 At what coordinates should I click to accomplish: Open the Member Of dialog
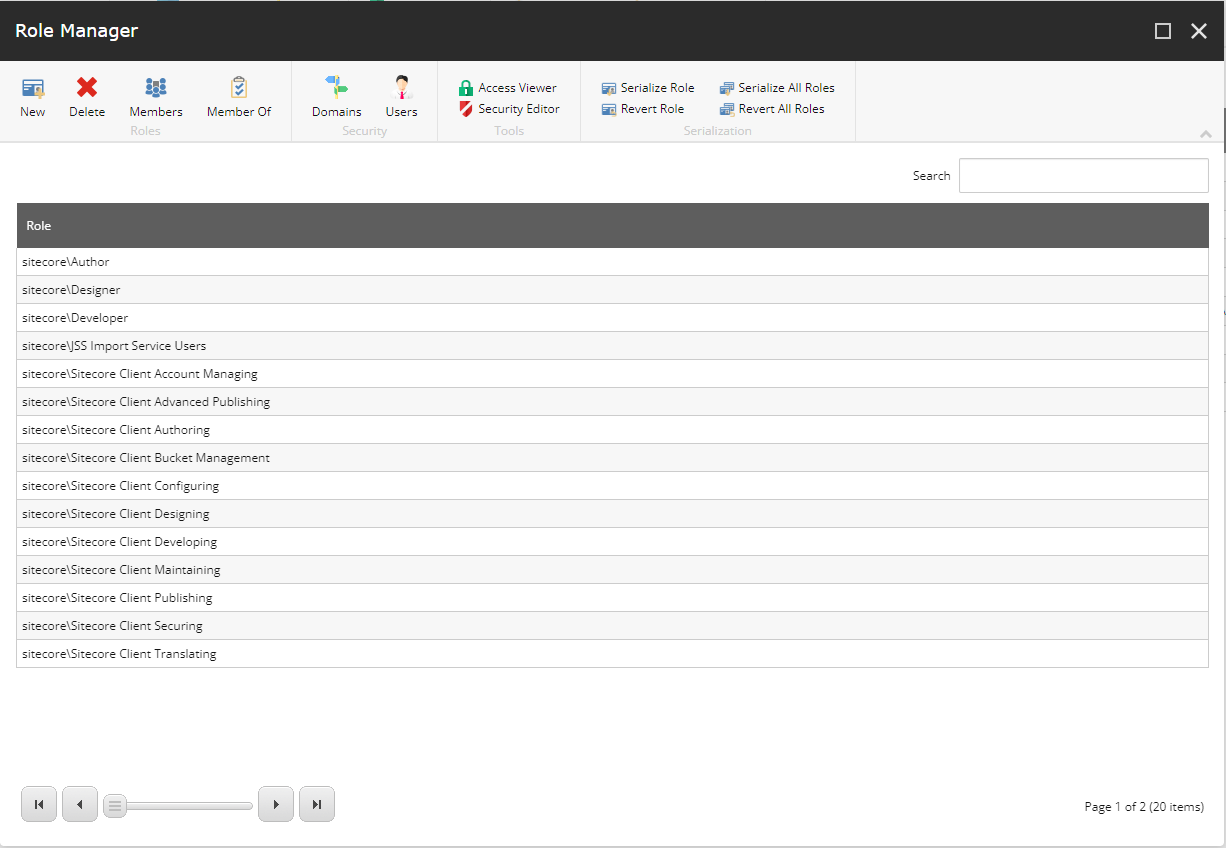(x=239, y=97)
